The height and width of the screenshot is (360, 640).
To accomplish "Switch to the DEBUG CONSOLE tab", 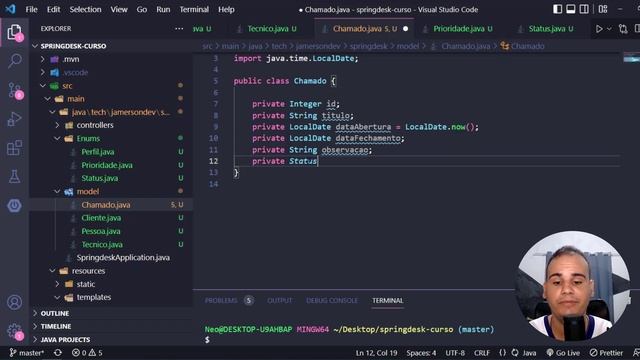I will tap(332, 300).
